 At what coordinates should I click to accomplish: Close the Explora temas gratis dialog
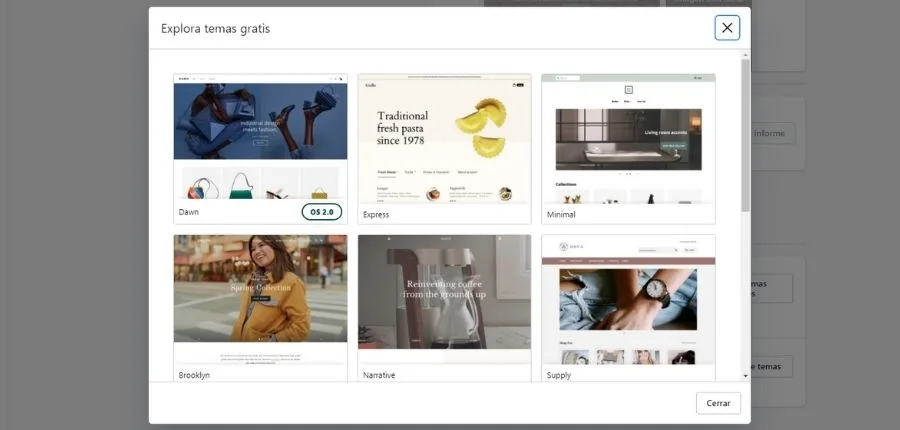727,28
